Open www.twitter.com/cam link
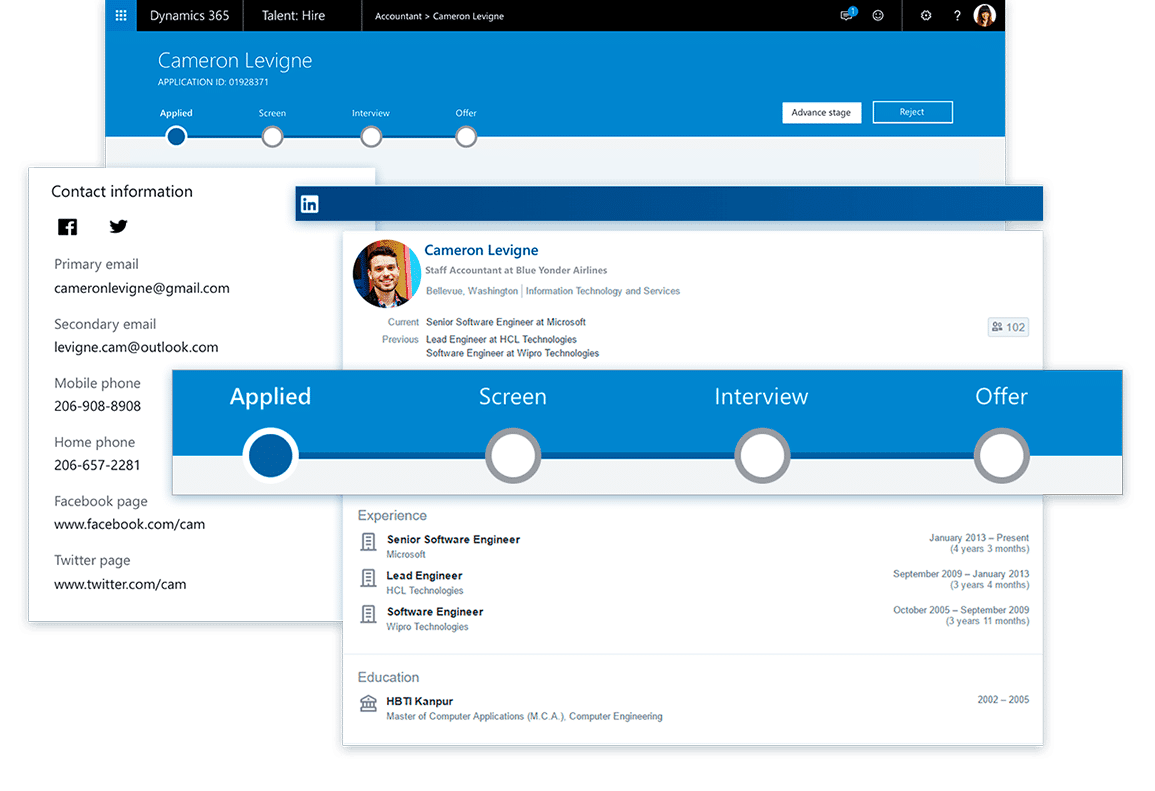 tap(120, 584)
